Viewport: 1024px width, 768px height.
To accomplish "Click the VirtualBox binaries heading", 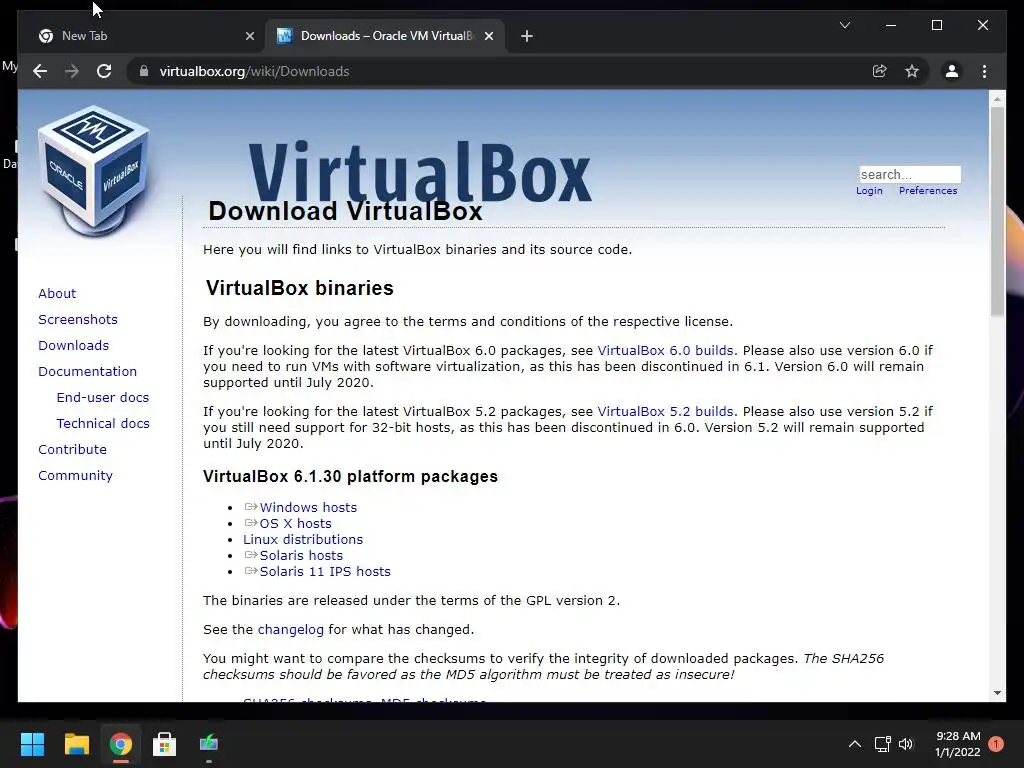I will point(300,288).
